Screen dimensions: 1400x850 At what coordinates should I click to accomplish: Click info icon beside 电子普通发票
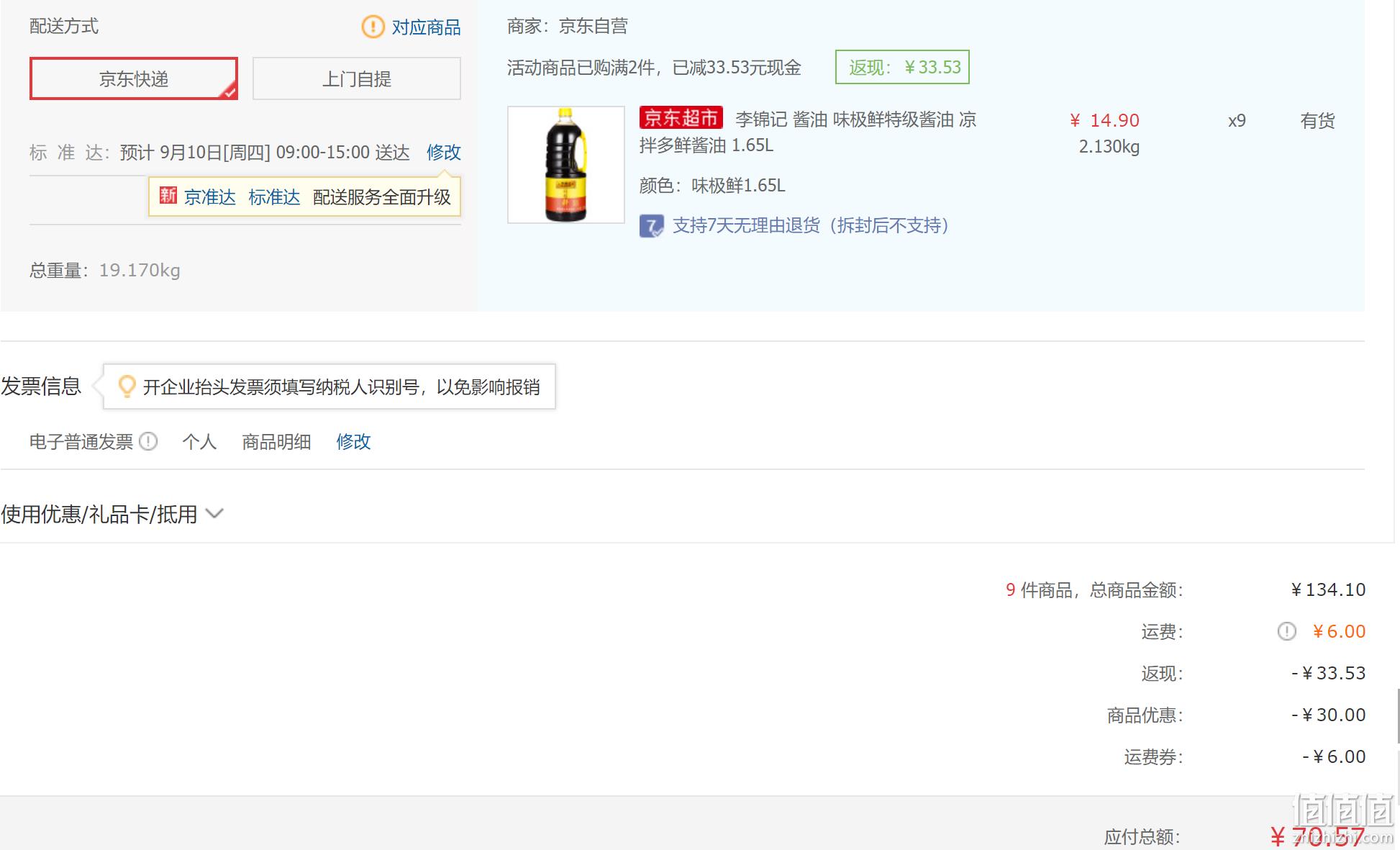148,441
